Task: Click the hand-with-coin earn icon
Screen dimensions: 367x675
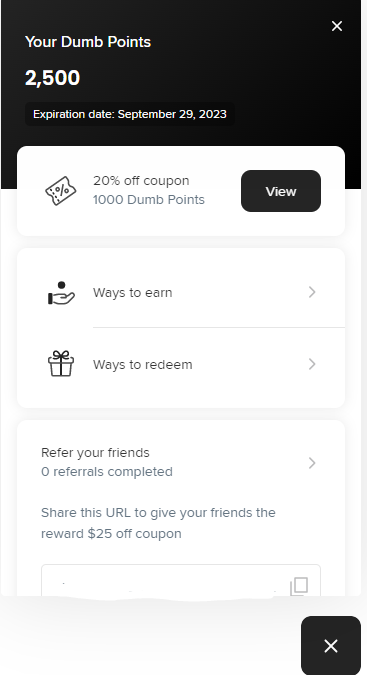Action: [61, 293]
